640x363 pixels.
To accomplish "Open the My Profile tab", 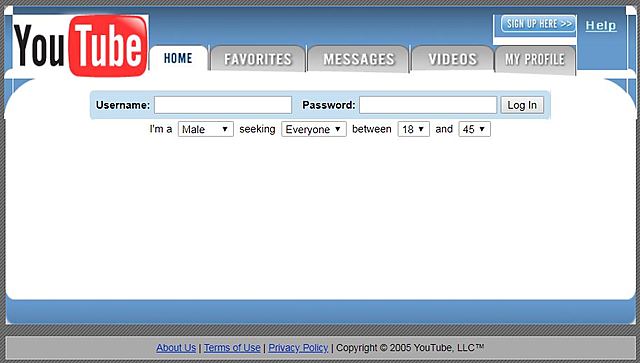I will [535, 60].
